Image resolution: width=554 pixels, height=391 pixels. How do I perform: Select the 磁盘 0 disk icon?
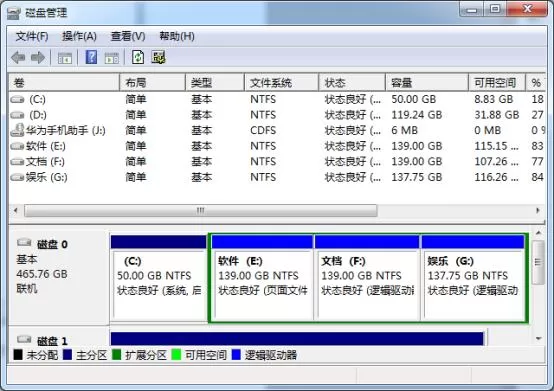(x=24, y=242)
